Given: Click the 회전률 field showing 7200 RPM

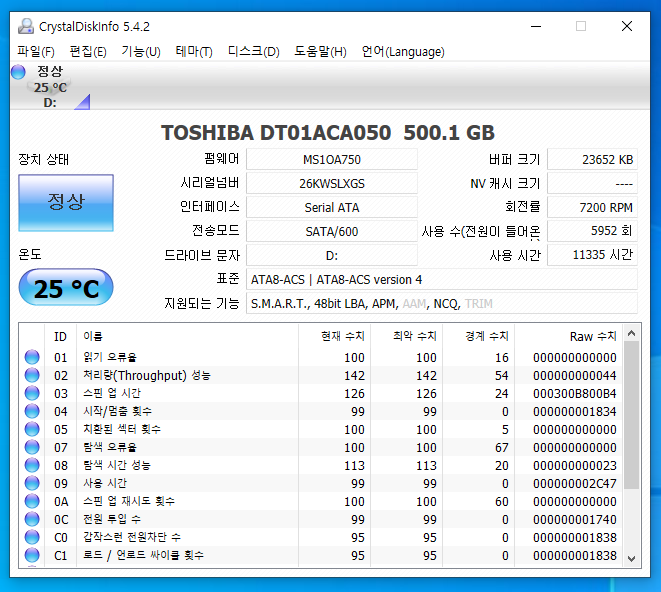Looking at the screenshot, I should coord(592,208).
